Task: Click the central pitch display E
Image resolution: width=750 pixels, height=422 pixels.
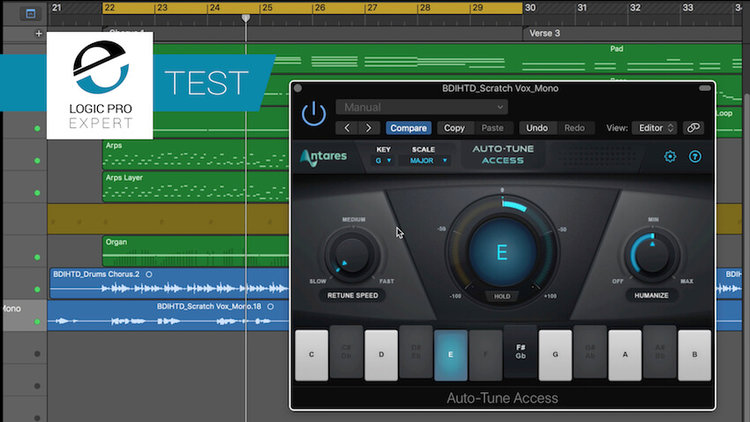Action: [x=502, y=252]
